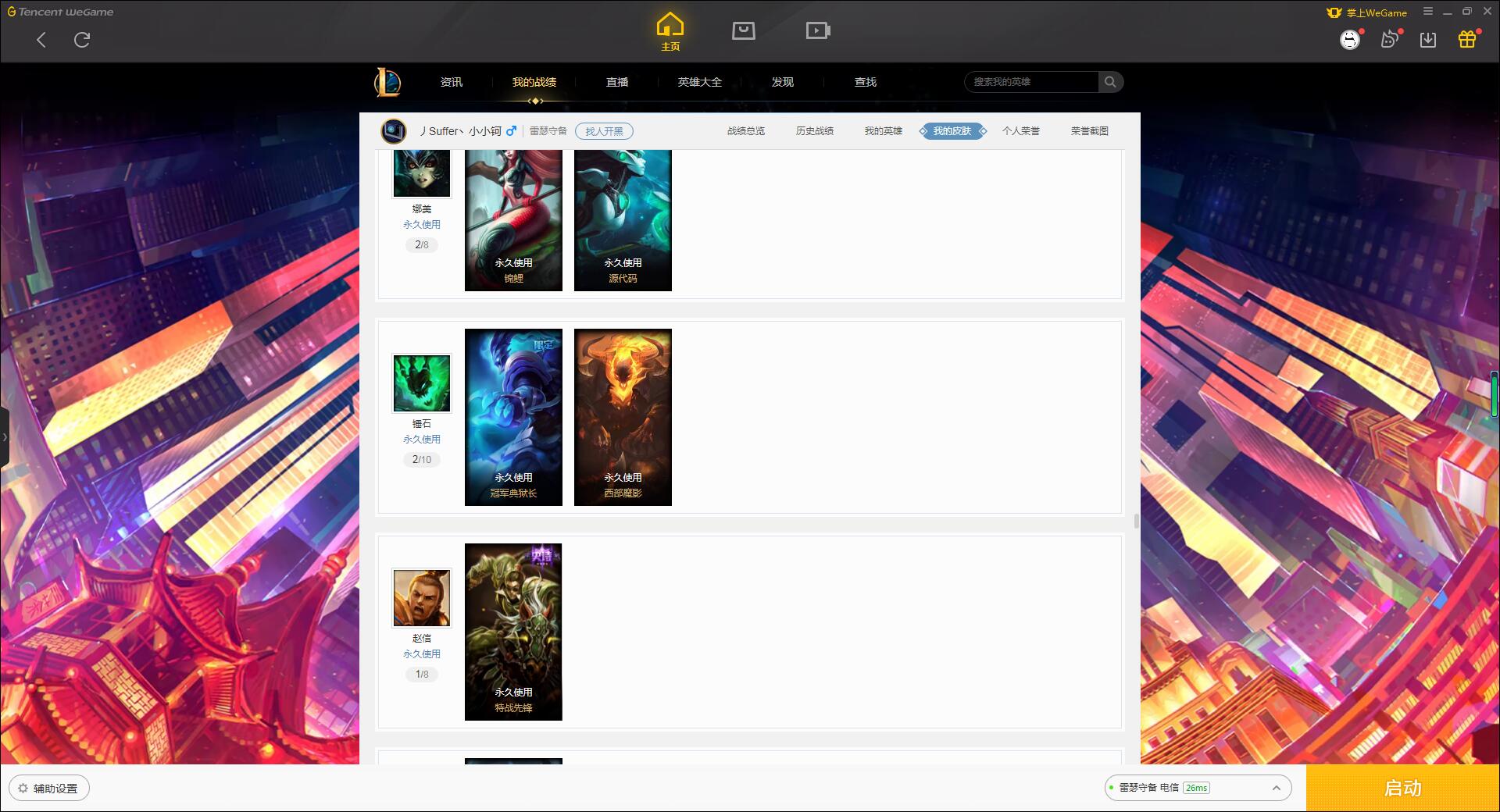This screenshot has width=1500, height=812.
Task: Click the player profile avatar
Action: [394, 131]
